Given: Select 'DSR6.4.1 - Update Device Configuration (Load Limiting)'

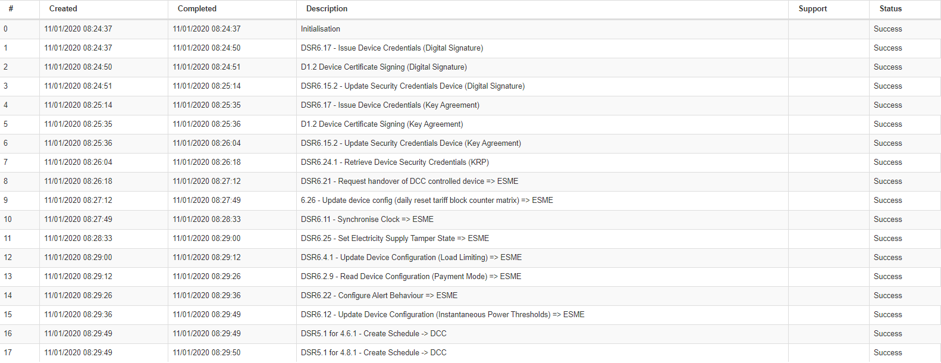Looking at the screenshot, I should coord(394,257).
